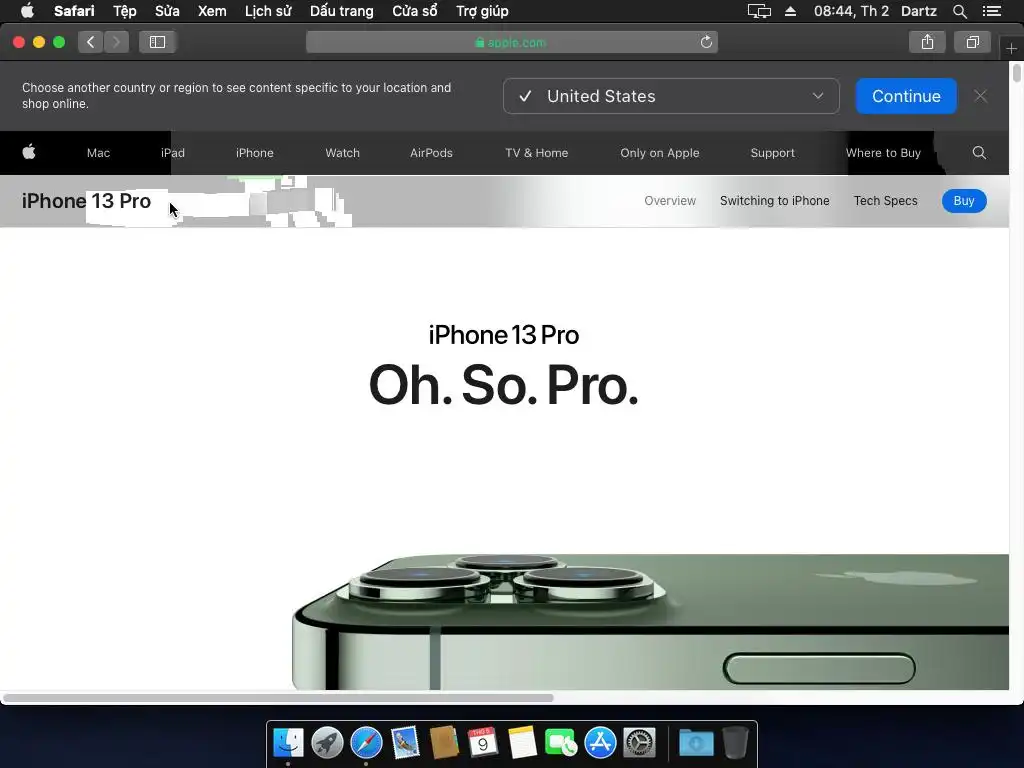Open FaceTime in the Dock
The width and height of the screenshot is (1024, 768).
click(x=560, y=743)
